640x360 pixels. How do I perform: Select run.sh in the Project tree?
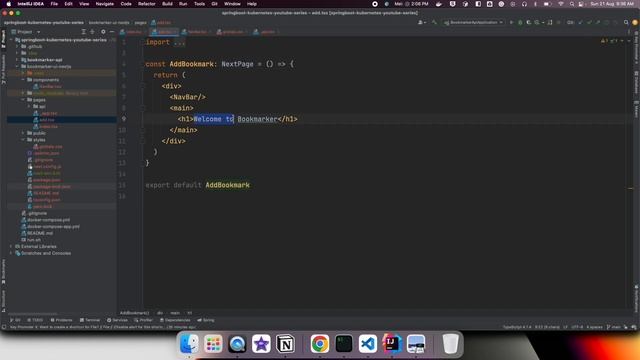(x=33, y=240)
